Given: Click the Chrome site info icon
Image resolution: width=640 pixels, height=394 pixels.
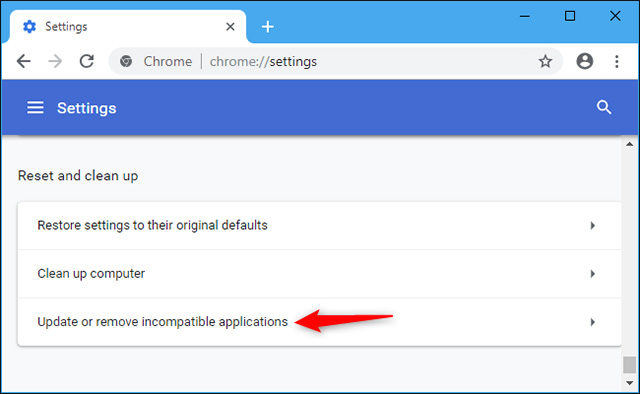Looking at the screenshot, I should click(x=126, y=61).
